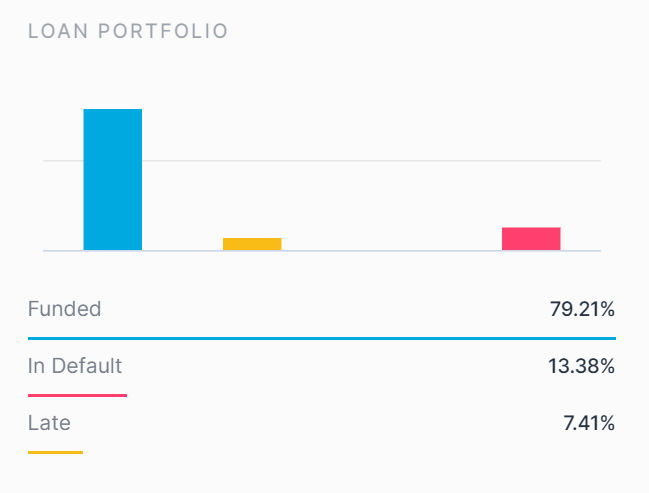Click the yellow Late progress line
This screenshot has width=649, height=493.
55,452
